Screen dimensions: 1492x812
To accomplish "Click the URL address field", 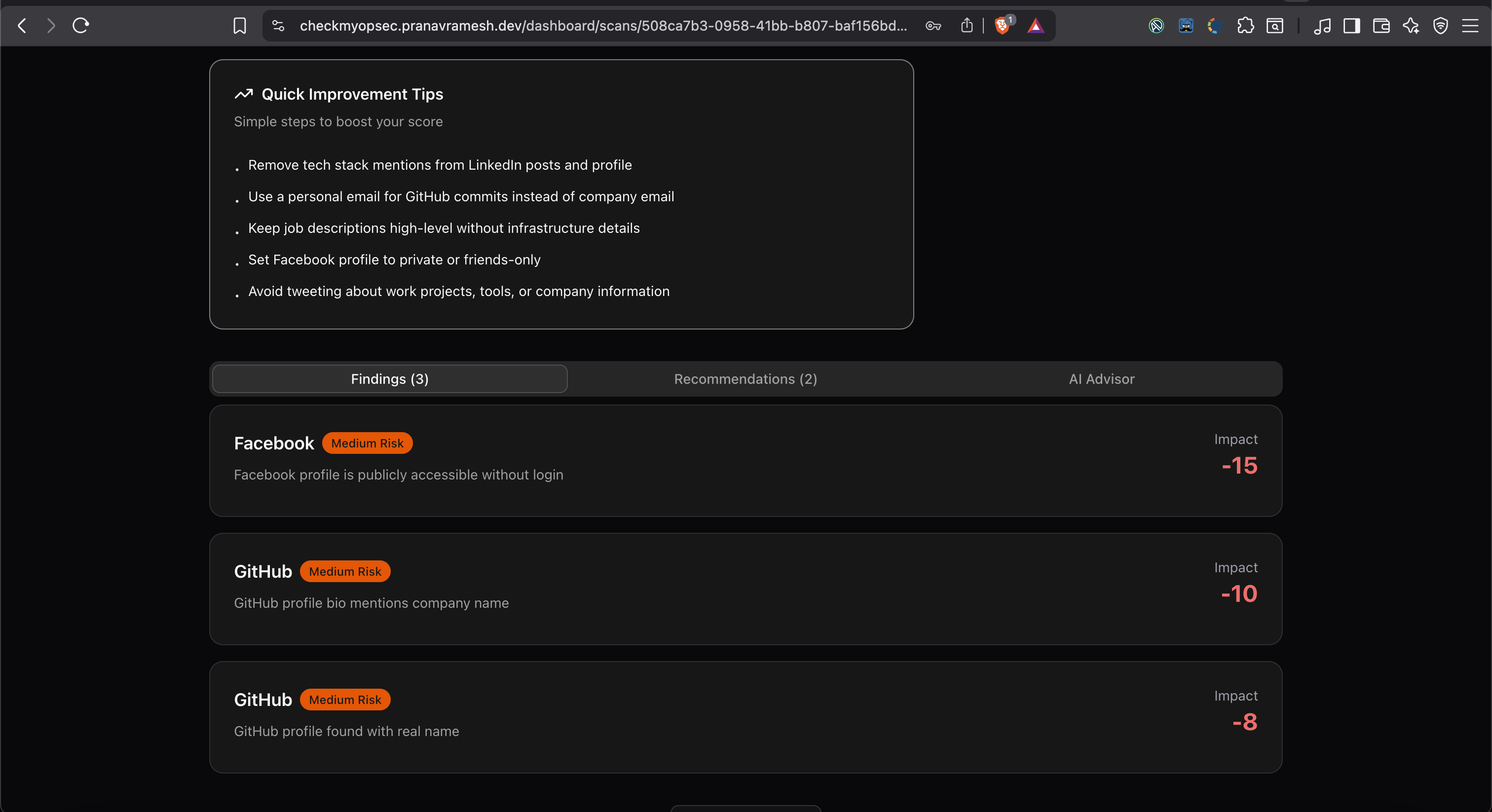I will point(602,26).
